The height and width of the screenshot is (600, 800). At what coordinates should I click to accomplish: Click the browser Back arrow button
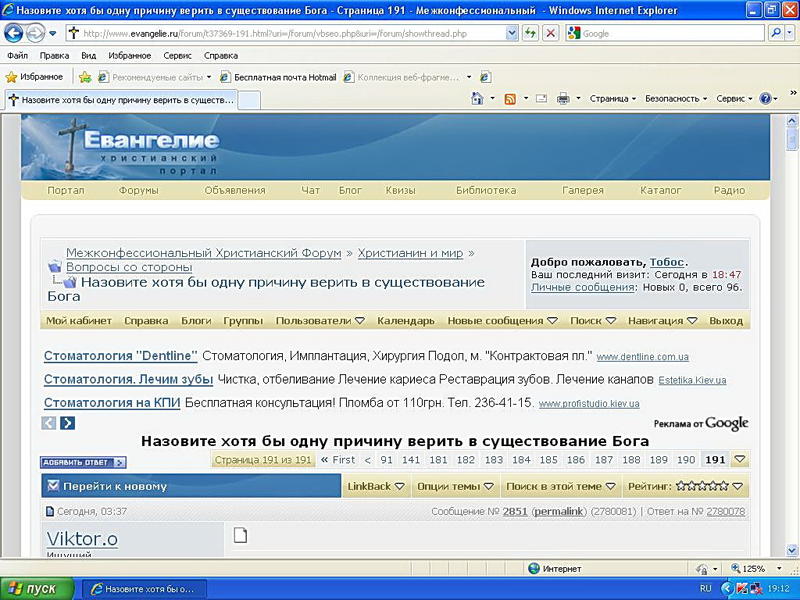(x=15, y=33)
